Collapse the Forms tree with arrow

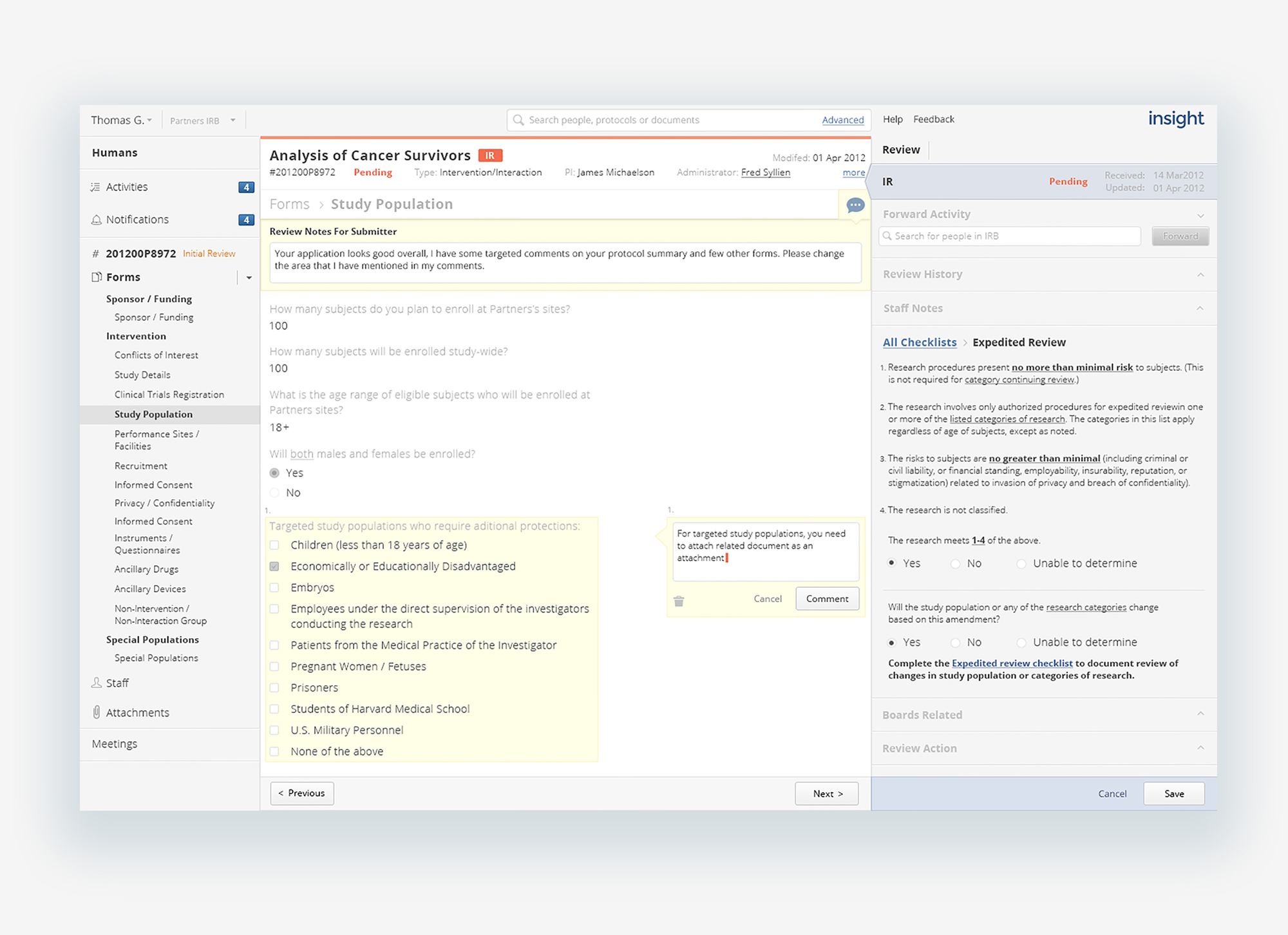pyautogui.click(x=249, y=278)
